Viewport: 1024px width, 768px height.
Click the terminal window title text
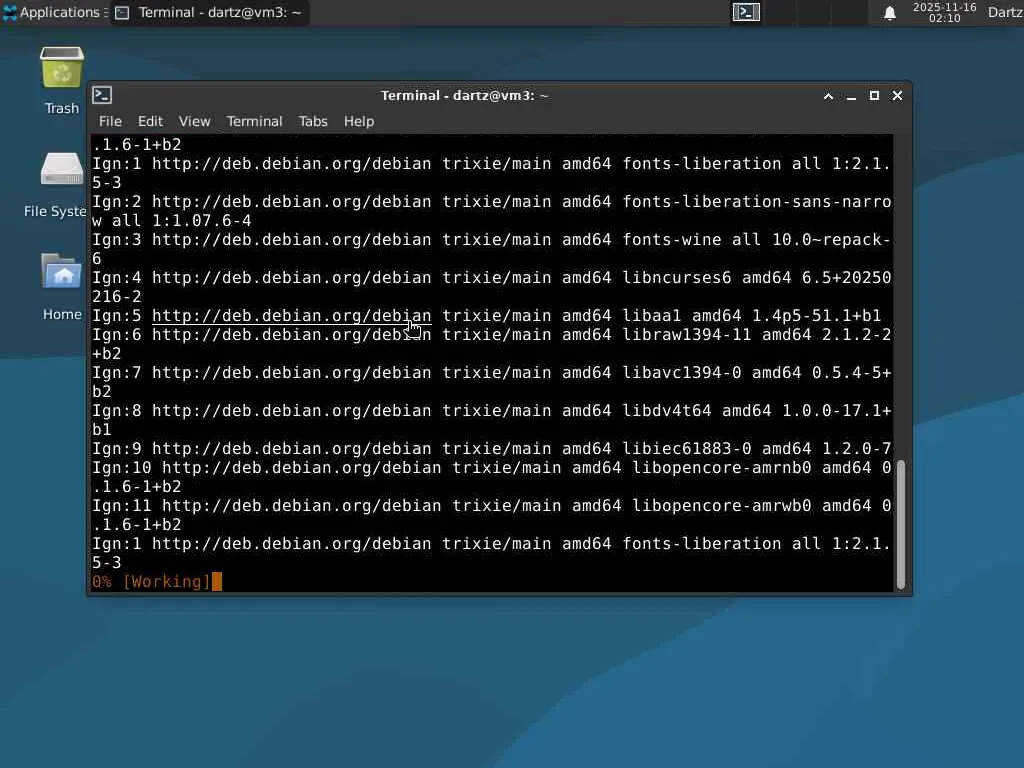(x=465, y=96)
